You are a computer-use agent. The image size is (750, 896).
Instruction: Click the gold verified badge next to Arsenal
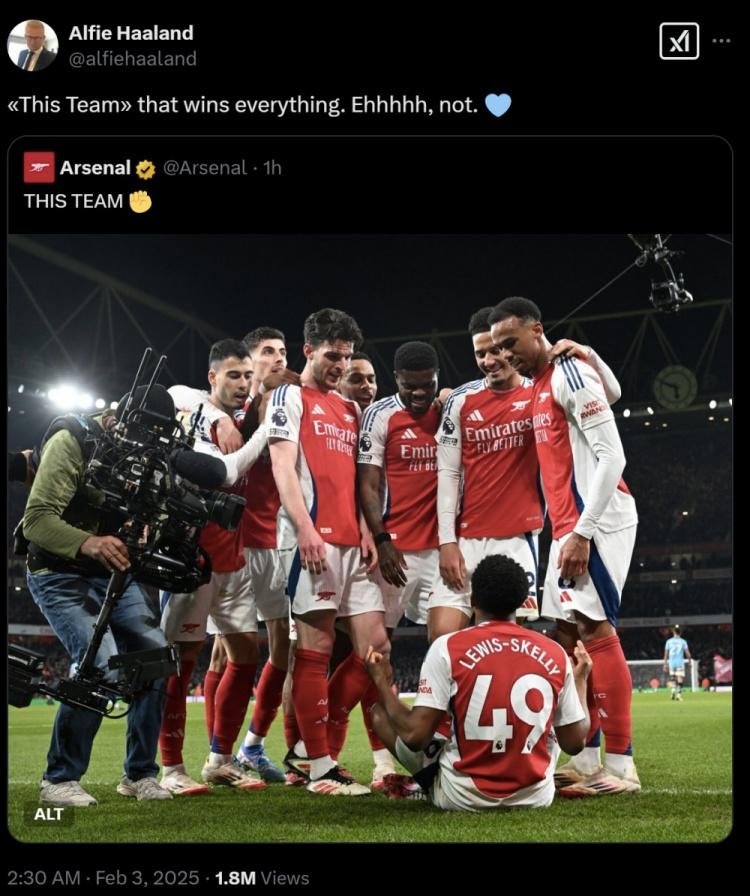point(146,168)
